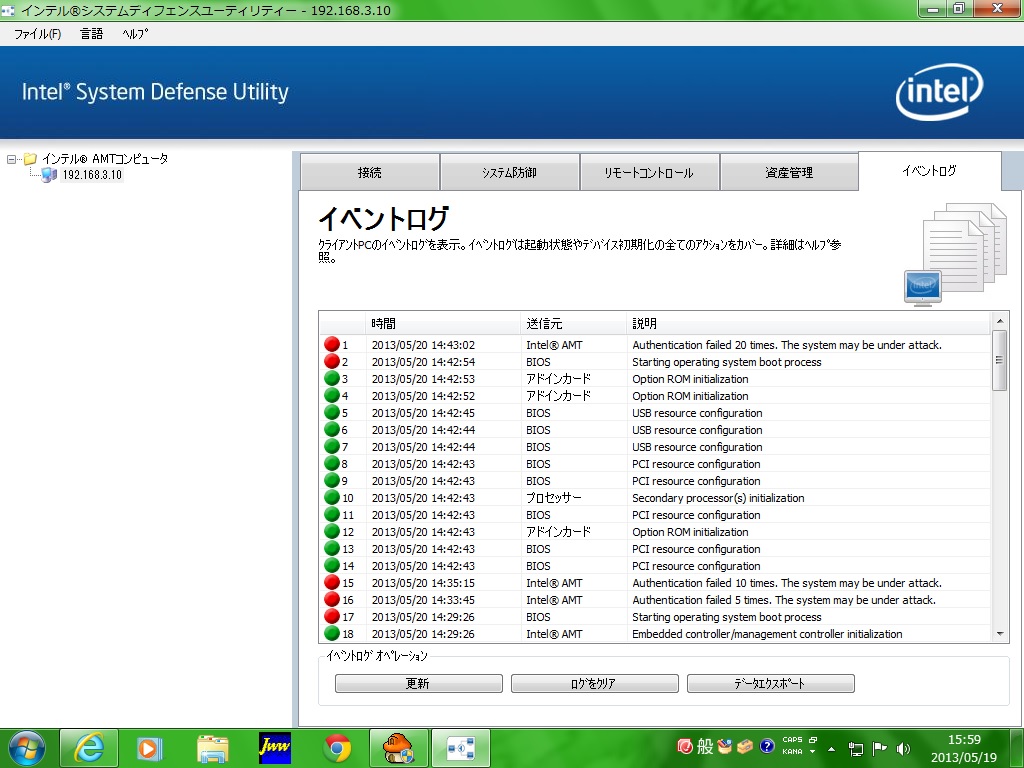The image size is (1024, 768).
Task: Select 'Embedded controller/management controller initialization' entry
Action: (767, 634)
